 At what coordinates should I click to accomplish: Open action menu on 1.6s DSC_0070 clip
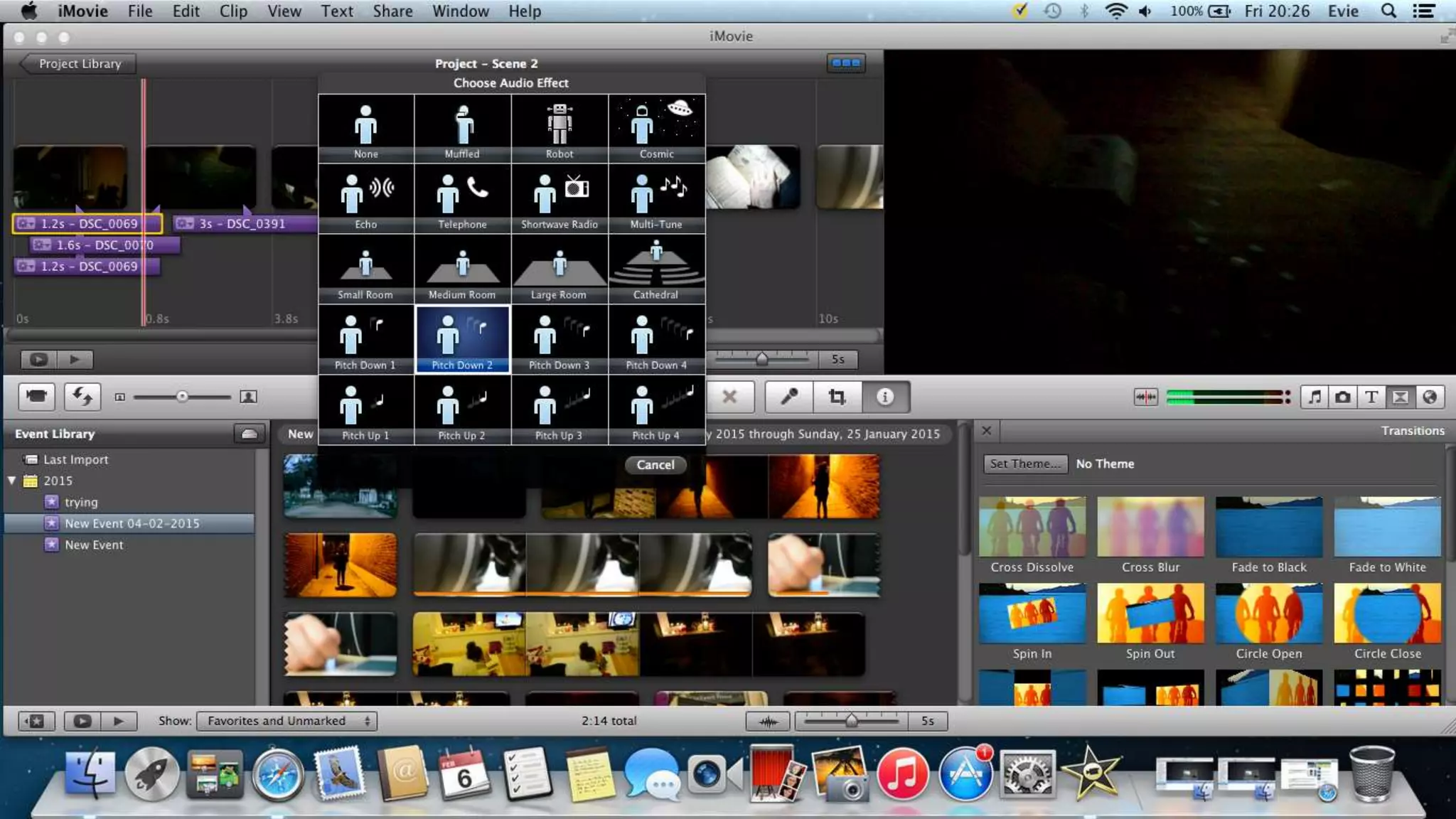(x=42, y=245)
